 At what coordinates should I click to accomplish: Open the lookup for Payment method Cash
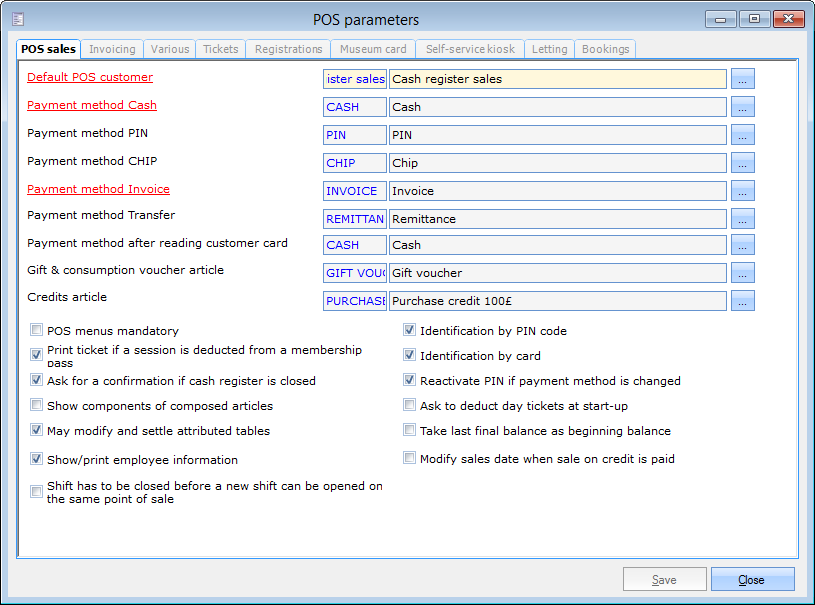tap(742, 107)
